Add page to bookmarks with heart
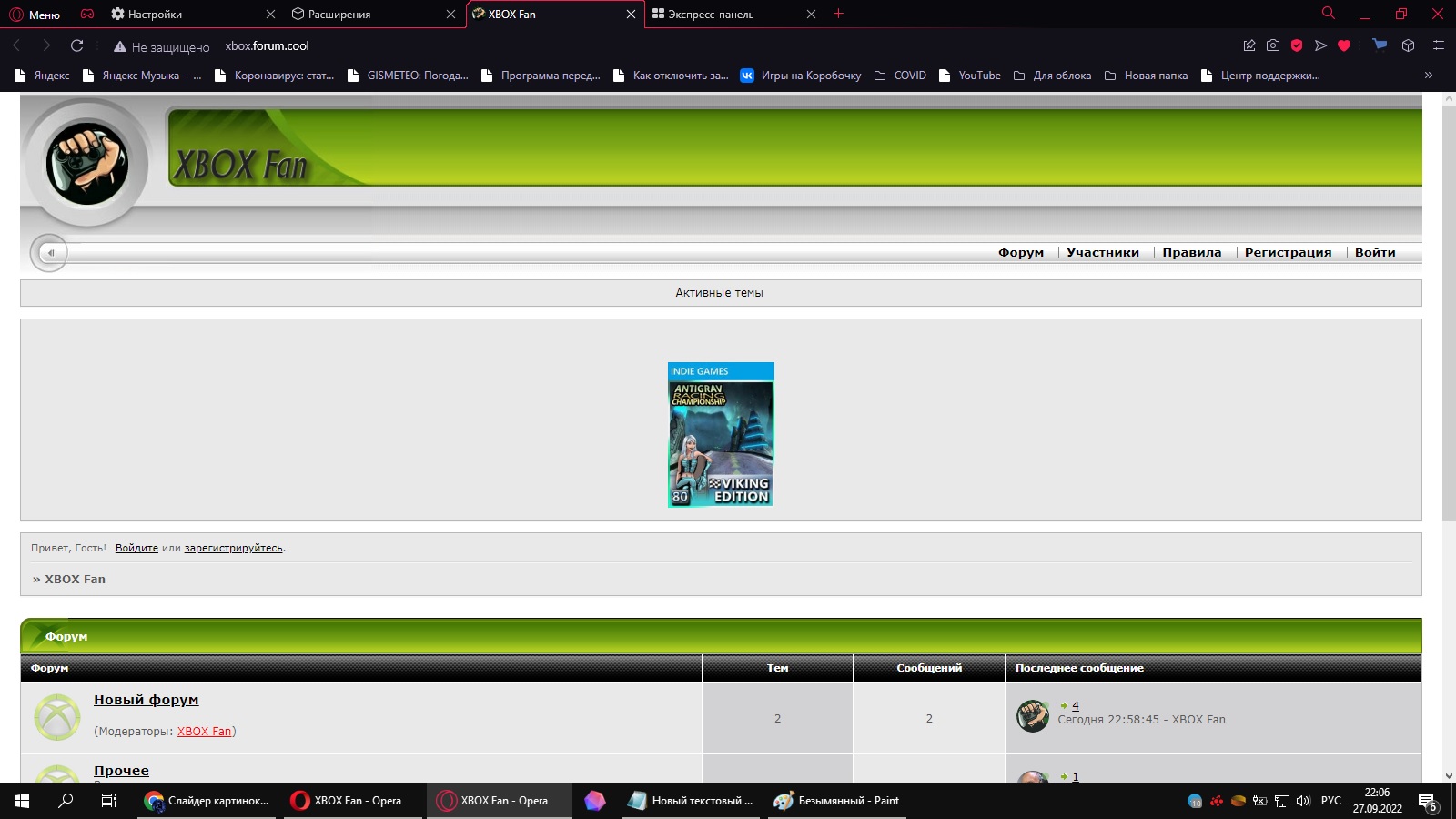 coord(1344,45)
